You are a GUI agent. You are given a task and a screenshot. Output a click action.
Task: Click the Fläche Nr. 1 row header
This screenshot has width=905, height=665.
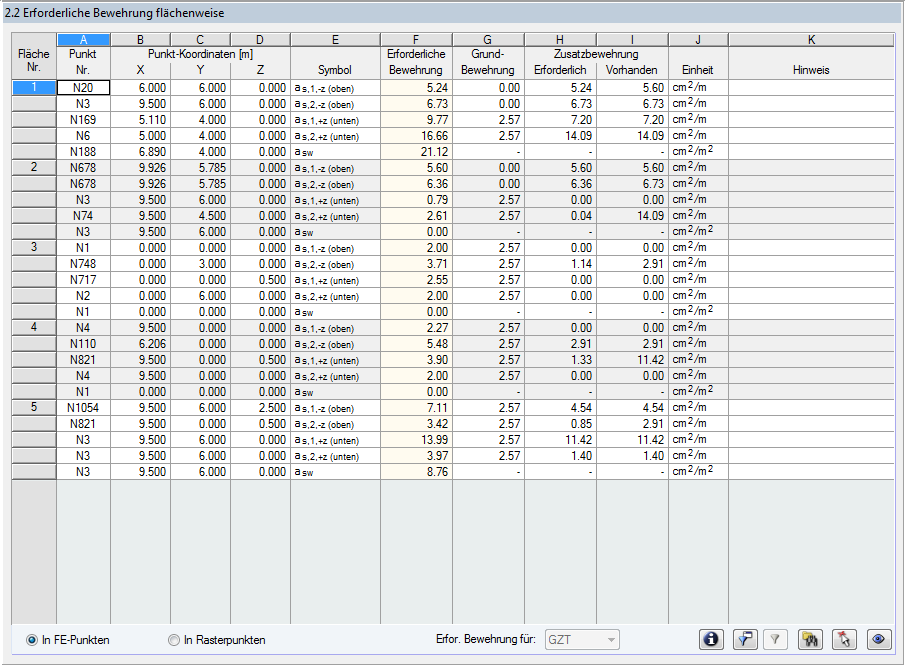pos(34,88)
